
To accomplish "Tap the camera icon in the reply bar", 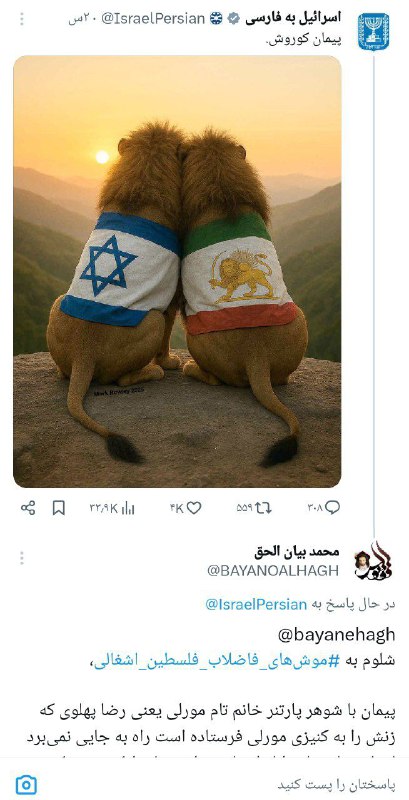I will coord(26,784).
